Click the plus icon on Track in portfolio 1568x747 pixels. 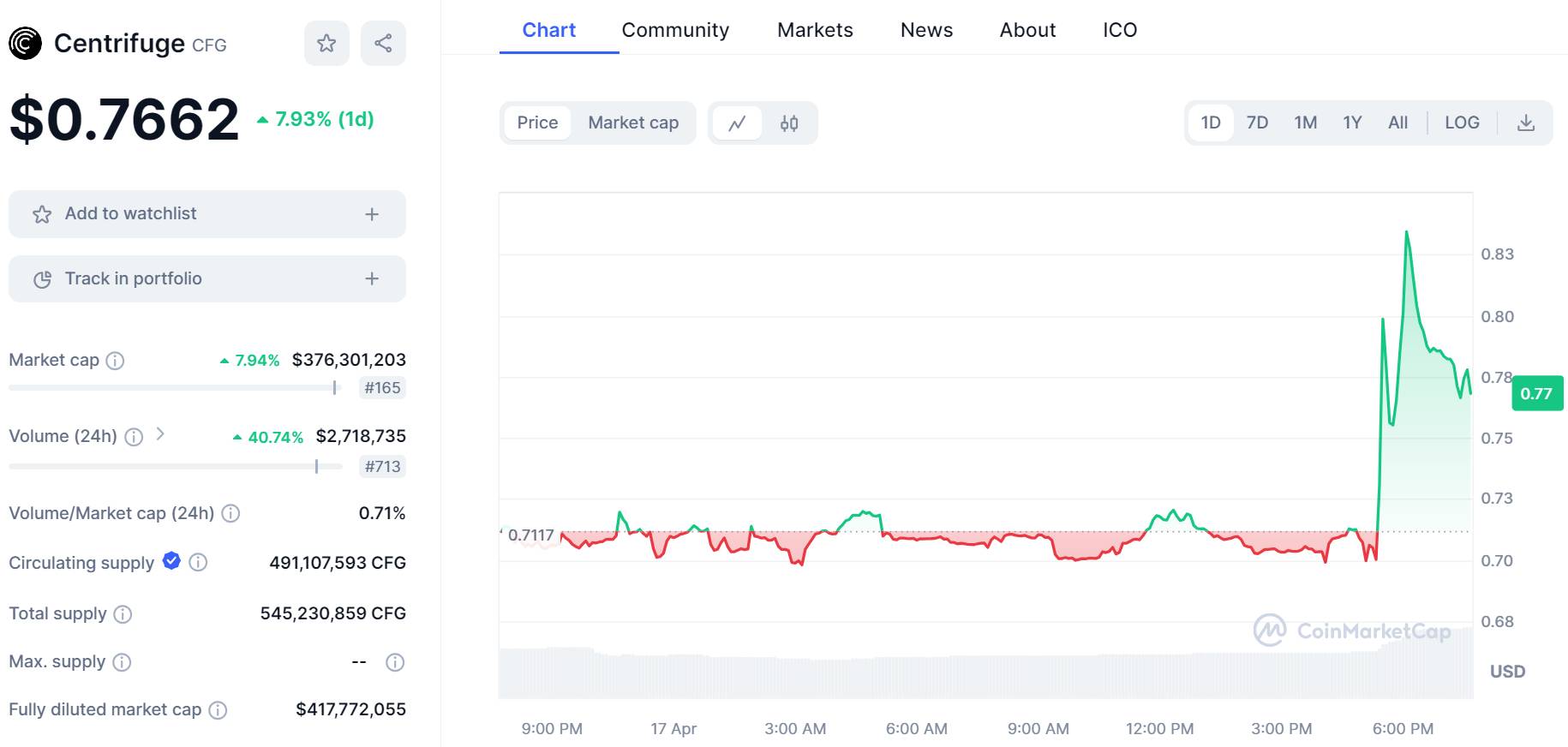coord(372,278)
